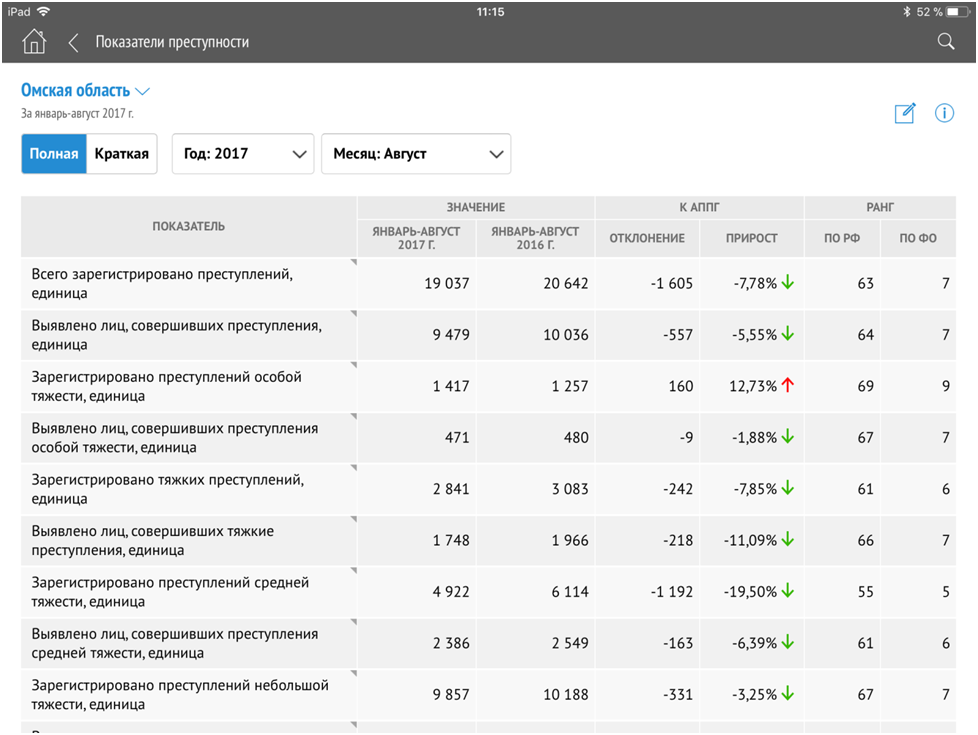Switch to Полная view mode

pyautogui.click(x=54, y=154)
